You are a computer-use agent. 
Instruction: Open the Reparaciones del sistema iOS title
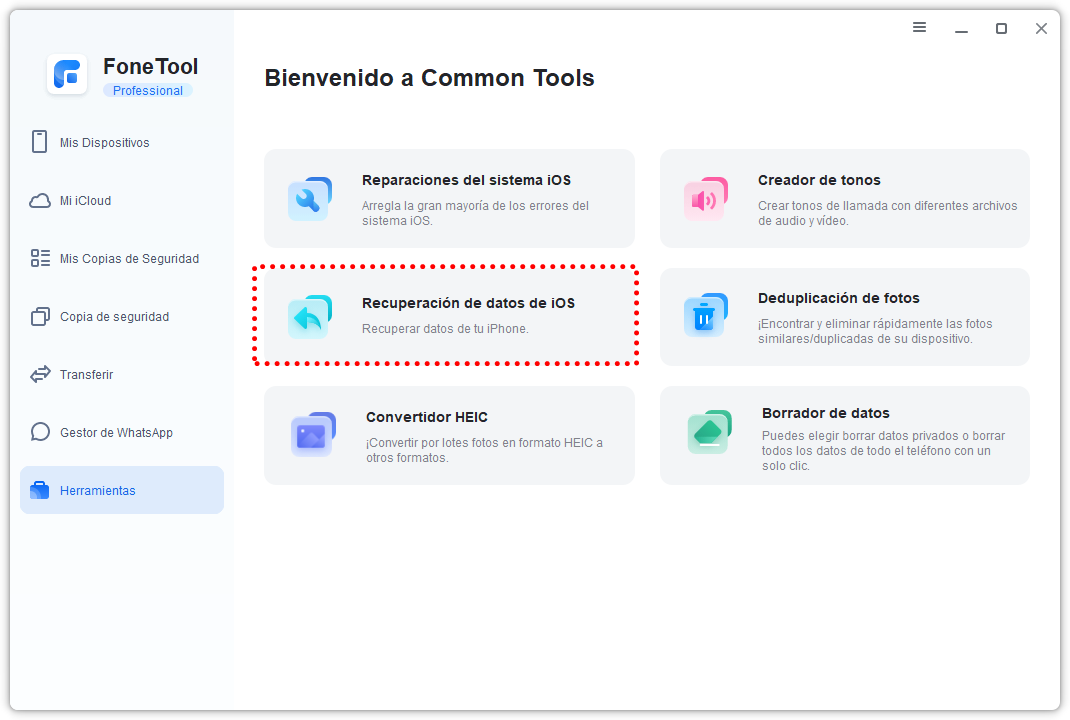pos(466,181)
